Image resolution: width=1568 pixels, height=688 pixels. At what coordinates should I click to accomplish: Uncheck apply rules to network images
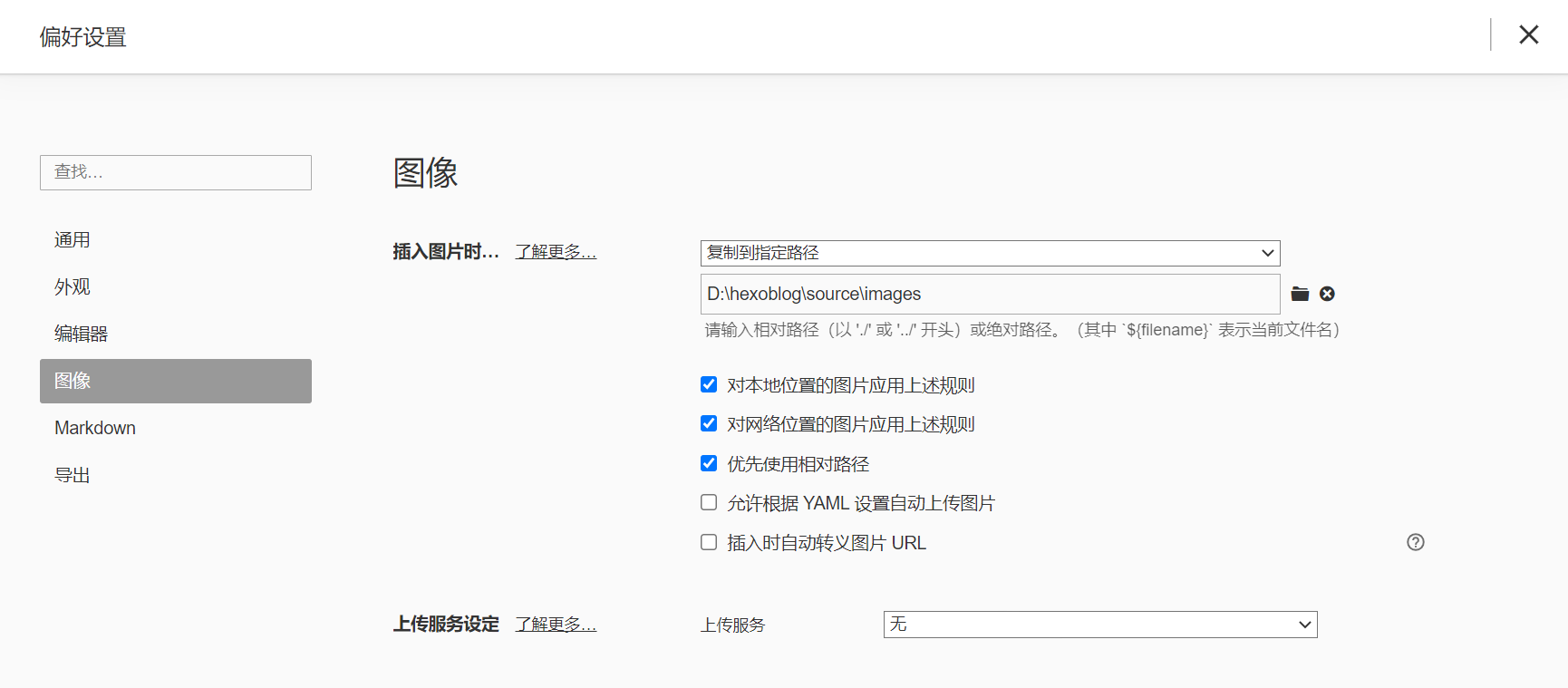coord(709,423)
